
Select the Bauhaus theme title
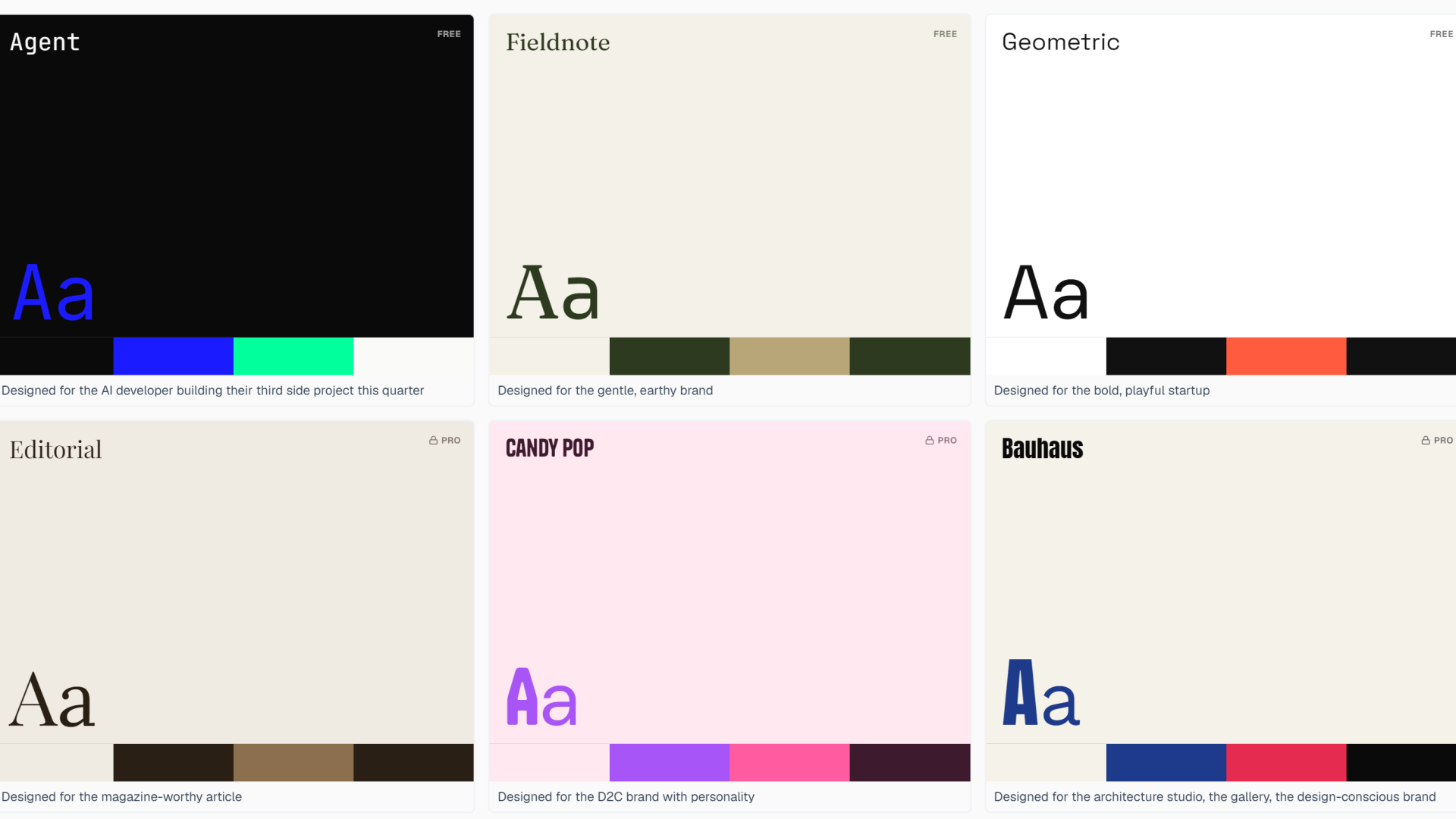click(x=1042, y=448)
